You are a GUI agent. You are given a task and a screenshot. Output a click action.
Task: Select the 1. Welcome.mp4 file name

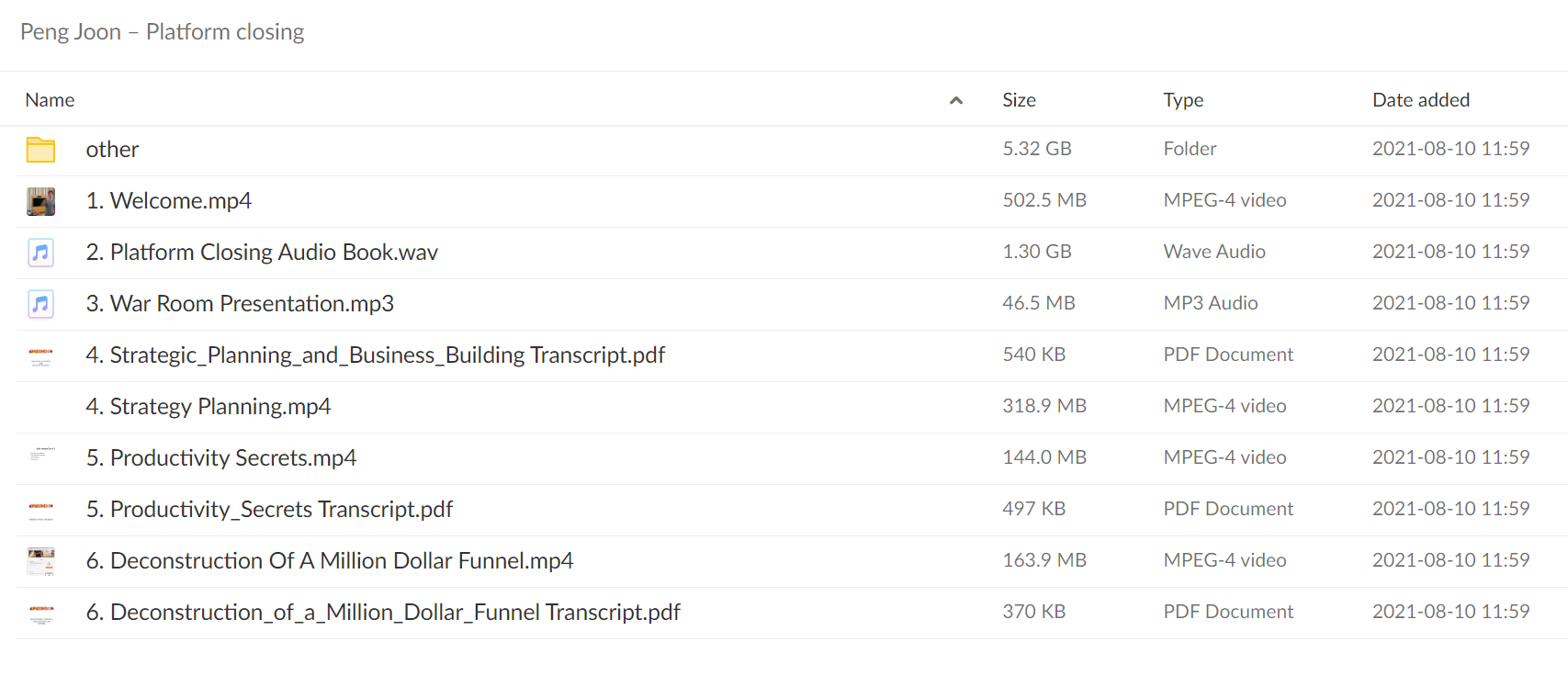[x=169, y=201]
